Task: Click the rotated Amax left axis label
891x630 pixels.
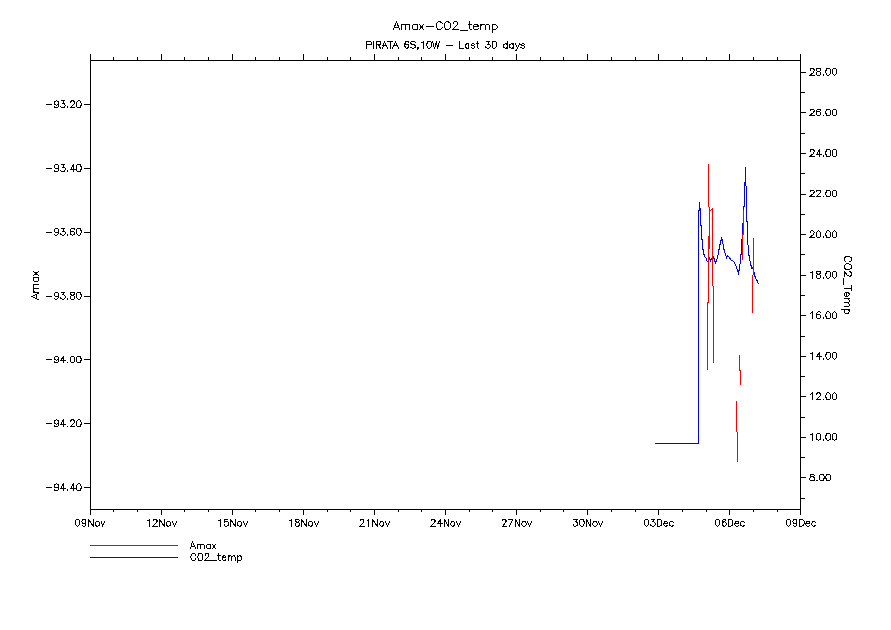Action: tap(35, 285)
